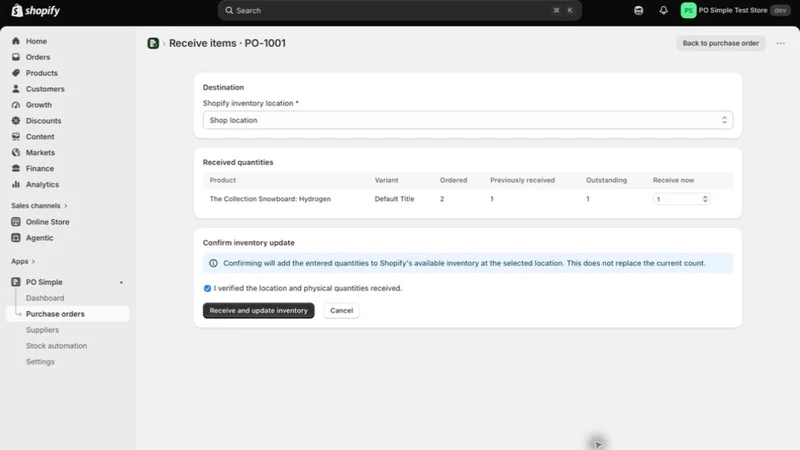Open PO Simple Settings
Screen dimensions: 800x450
click(x=40, y=361)
